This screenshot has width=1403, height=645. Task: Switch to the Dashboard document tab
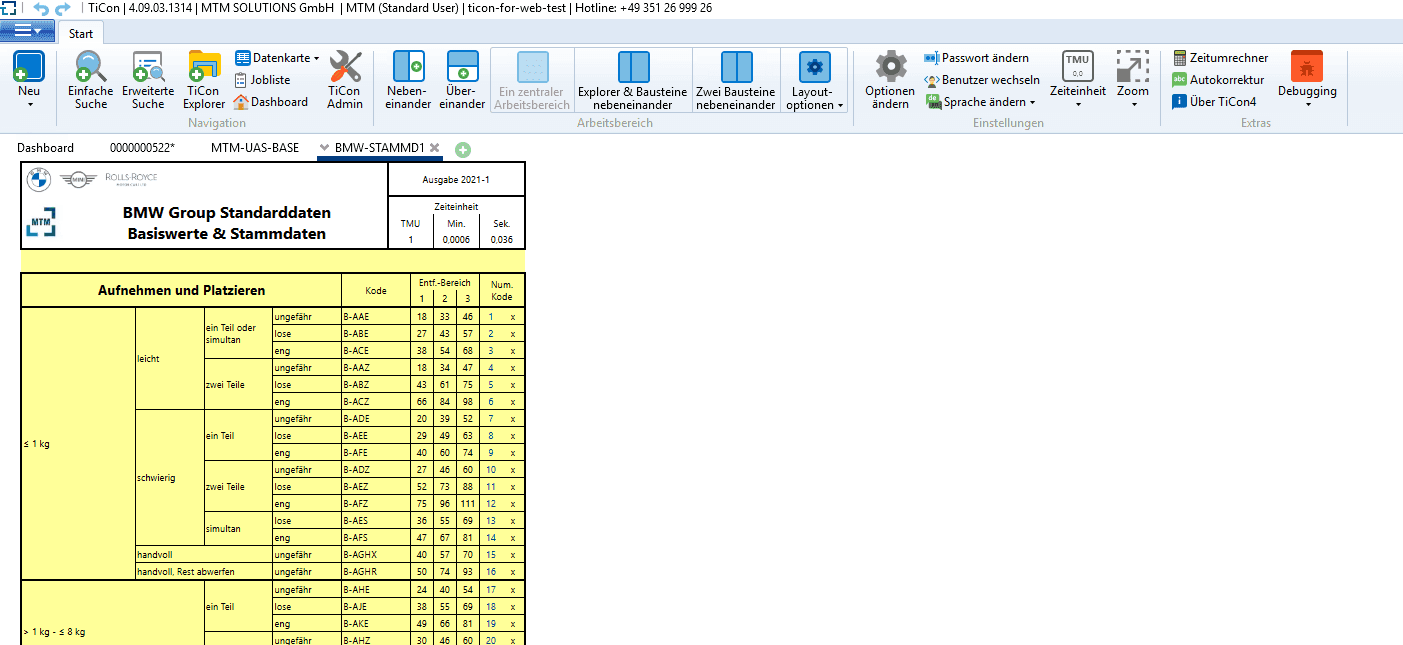coord(45,148)
